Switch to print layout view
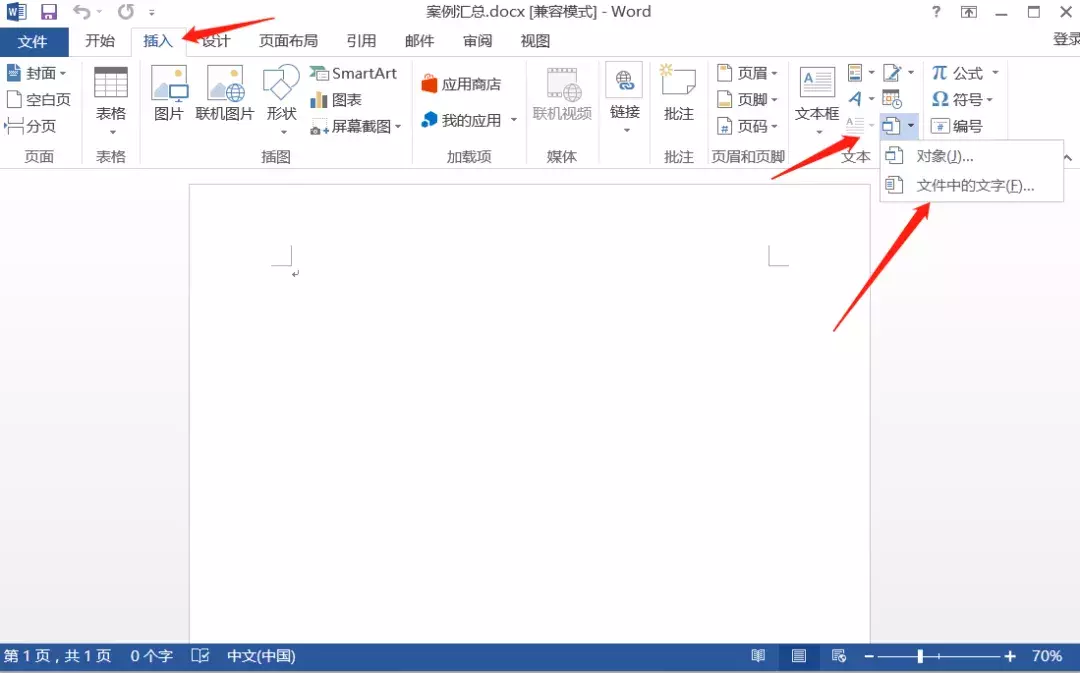Image resolution: width=1080 pixels, height=673 pixels. (798, 656)
